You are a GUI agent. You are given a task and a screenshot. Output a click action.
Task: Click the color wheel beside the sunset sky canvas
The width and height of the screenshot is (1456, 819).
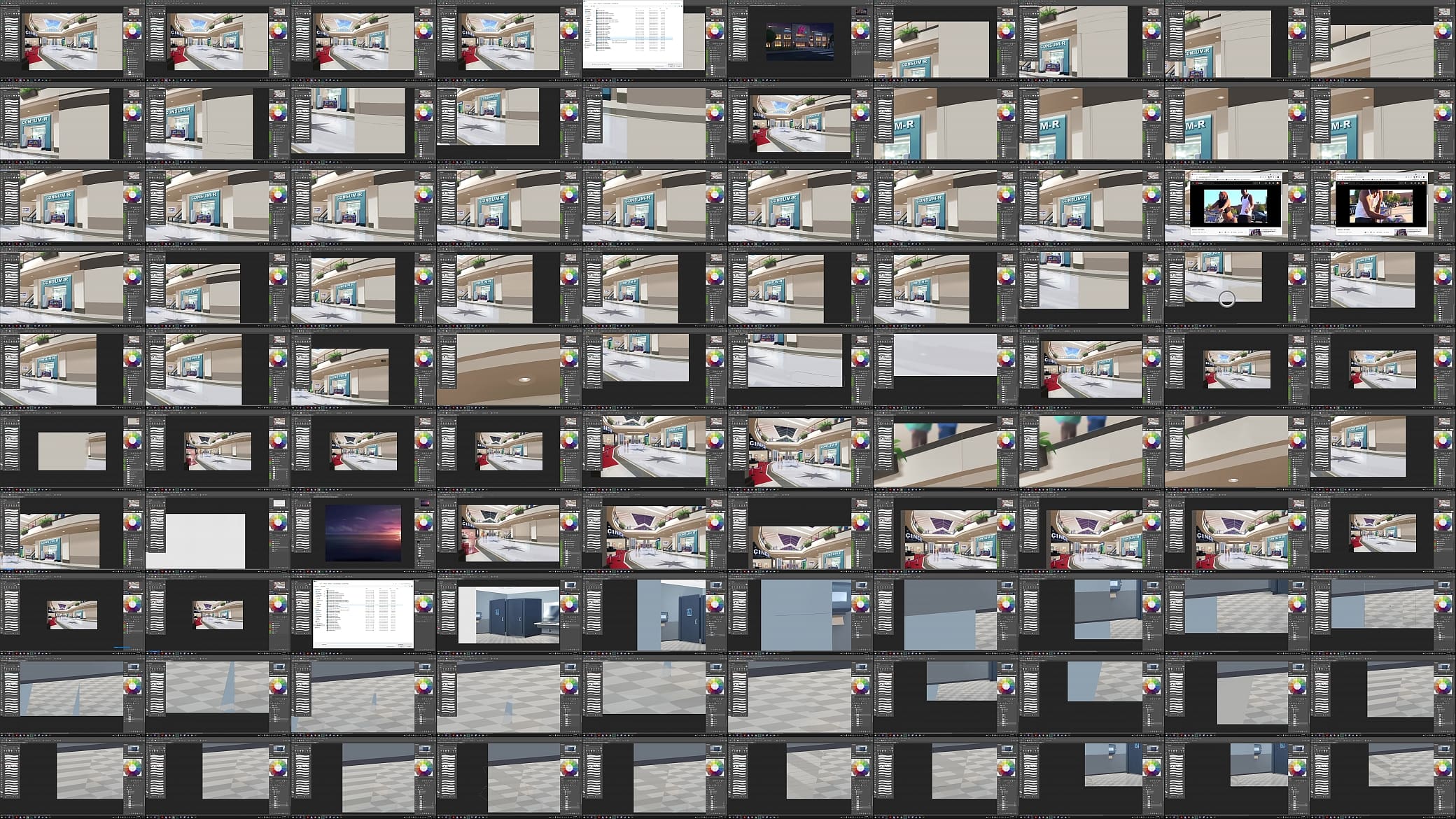coord(423,522)
